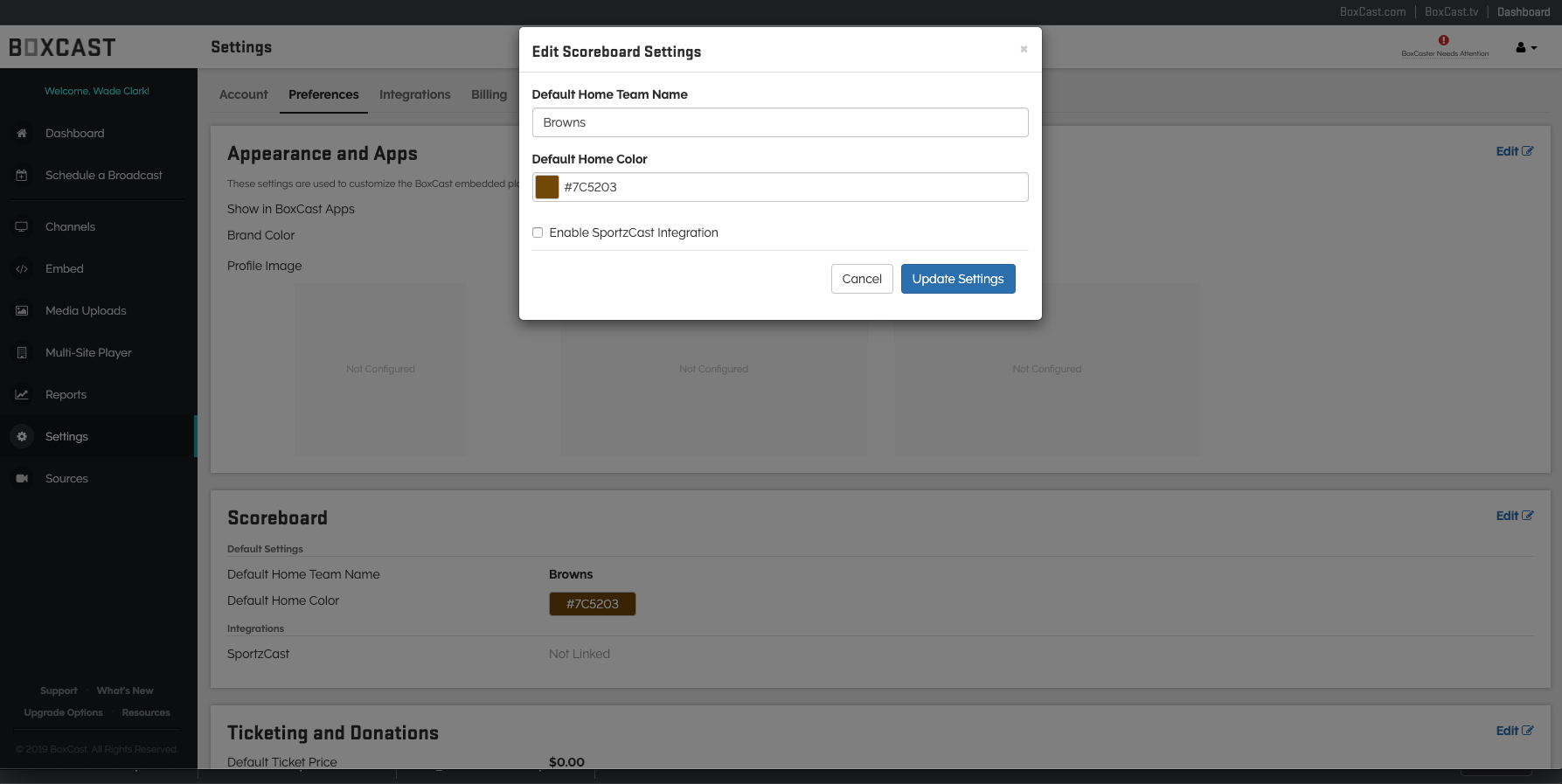Click the Embed code icon
Viewport: 1562px width, 784px height.
tap(22, 269)
